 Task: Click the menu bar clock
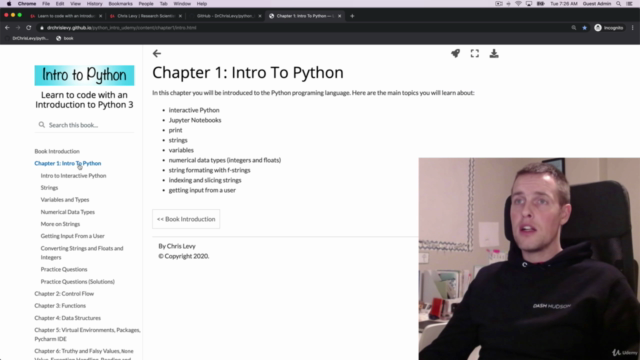564,4
